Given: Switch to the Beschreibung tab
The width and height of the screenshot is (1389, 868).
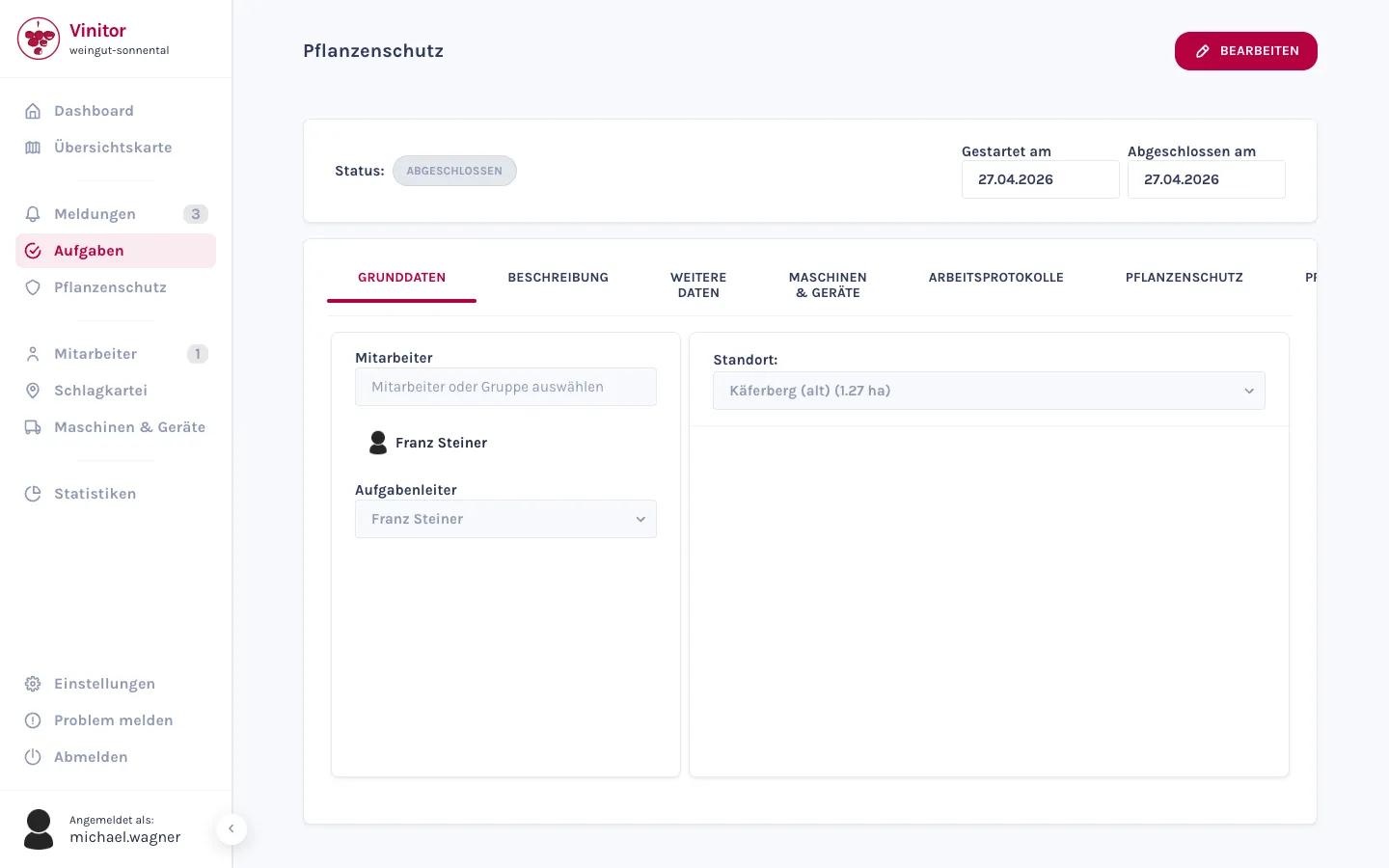Looking at the screenshot, I should coord(558,278).
